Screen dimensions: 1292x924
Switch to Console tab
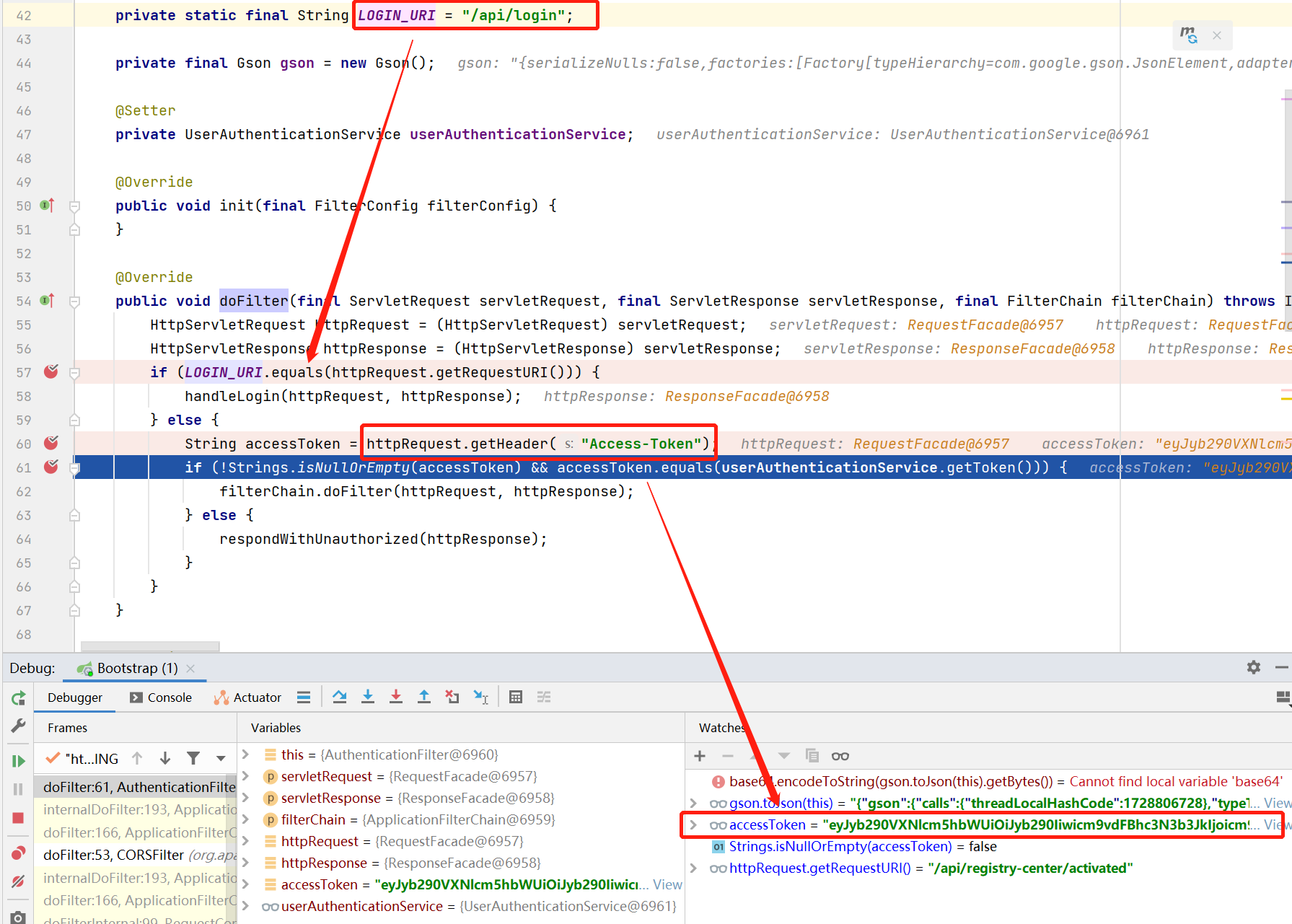161,698
